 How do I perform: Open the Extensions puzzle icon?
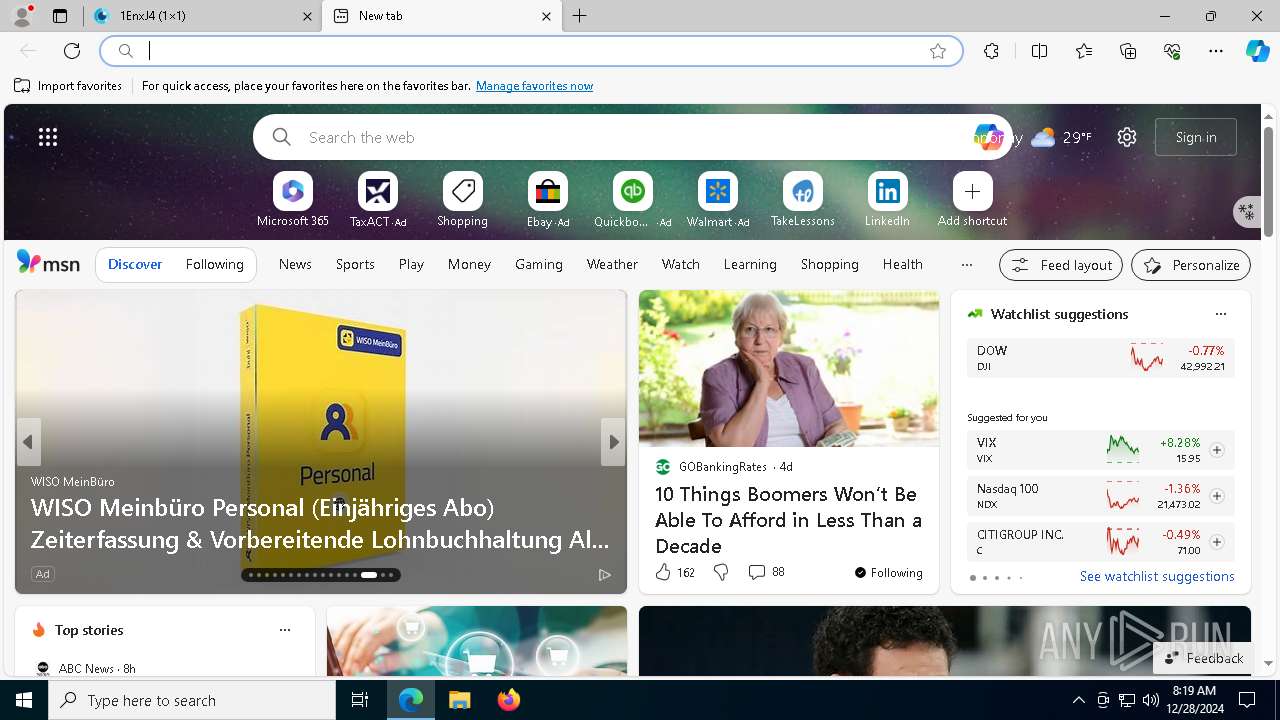tap(991, 51)
